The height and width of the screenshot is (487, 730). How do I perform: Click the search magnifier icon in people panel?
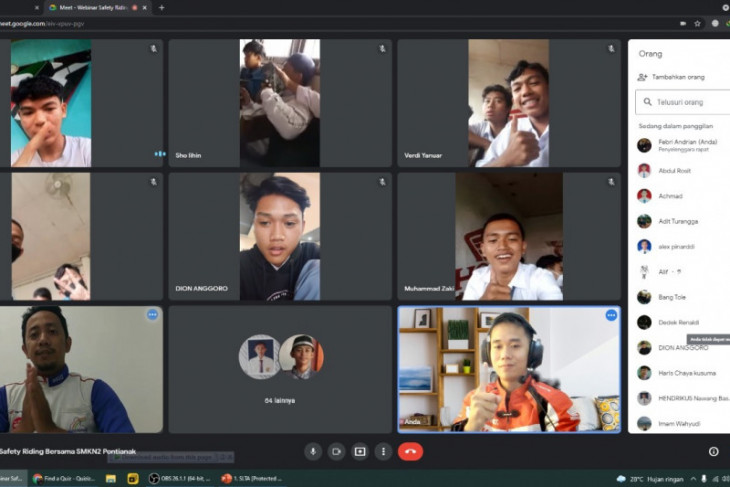[x=647, y=101]
